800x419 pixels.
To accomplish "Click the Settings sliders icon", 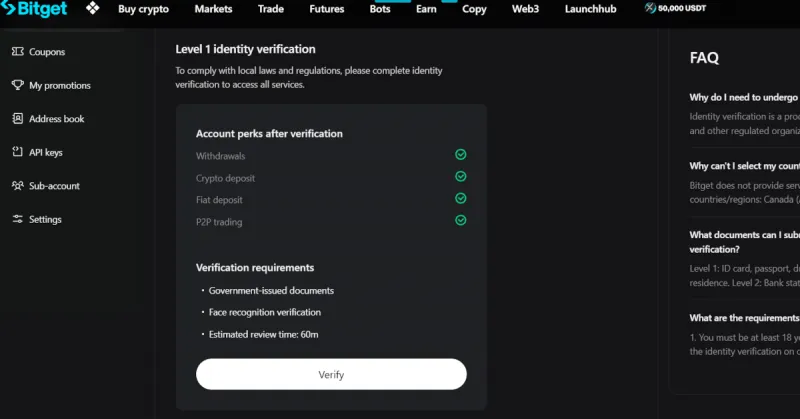I will [x=18, y=219].
